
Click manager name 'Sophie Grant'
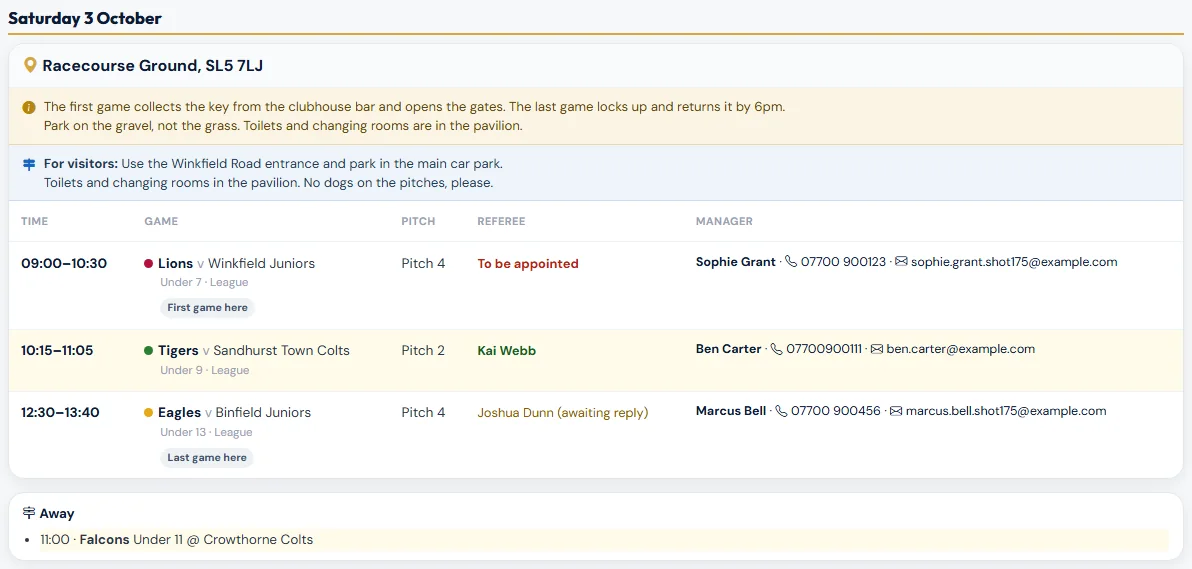click(x=736, y=262)
